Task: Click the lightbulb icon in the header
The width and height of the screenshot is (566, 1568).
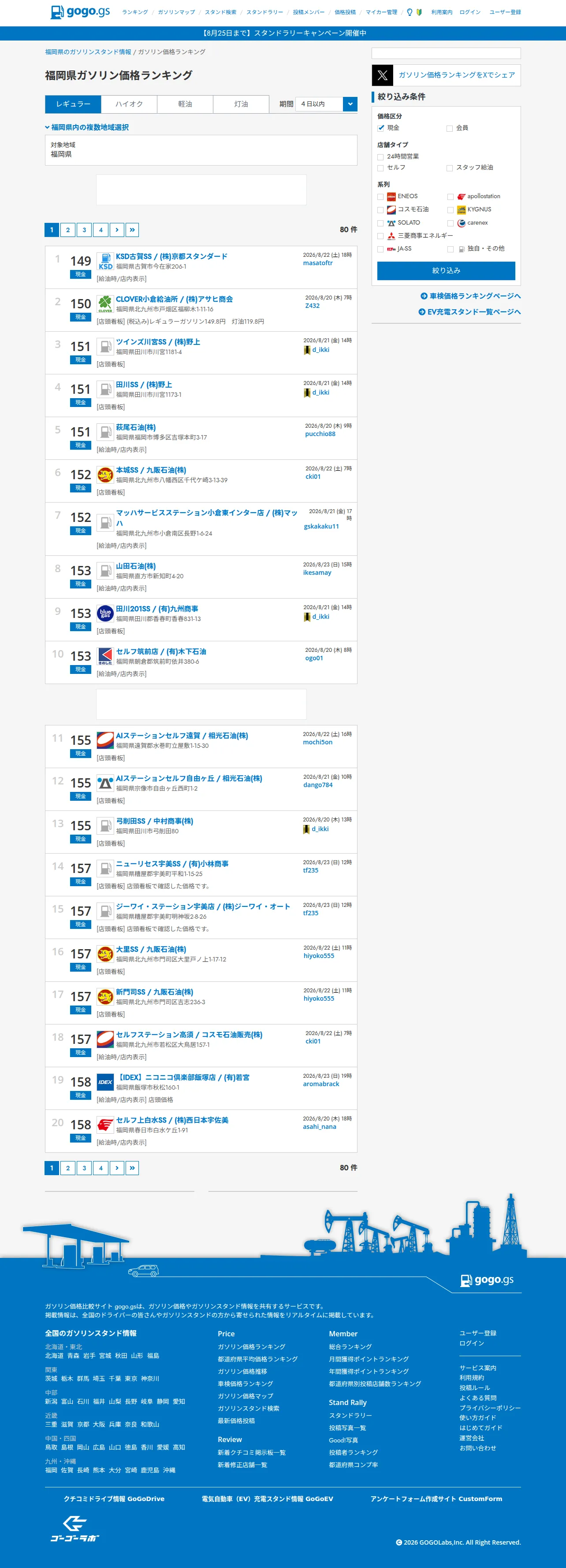Action: [x=410, y=12]
